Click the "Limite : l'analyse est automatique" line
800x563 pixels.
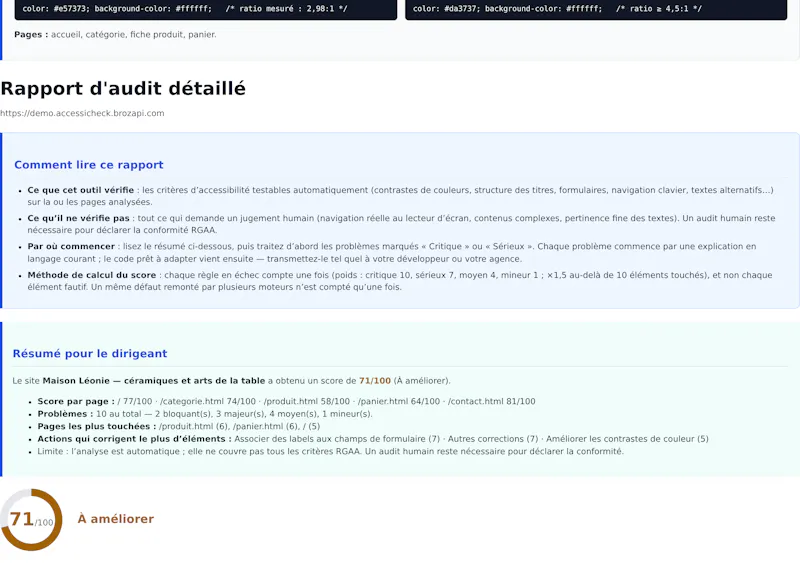coord(331,451)
